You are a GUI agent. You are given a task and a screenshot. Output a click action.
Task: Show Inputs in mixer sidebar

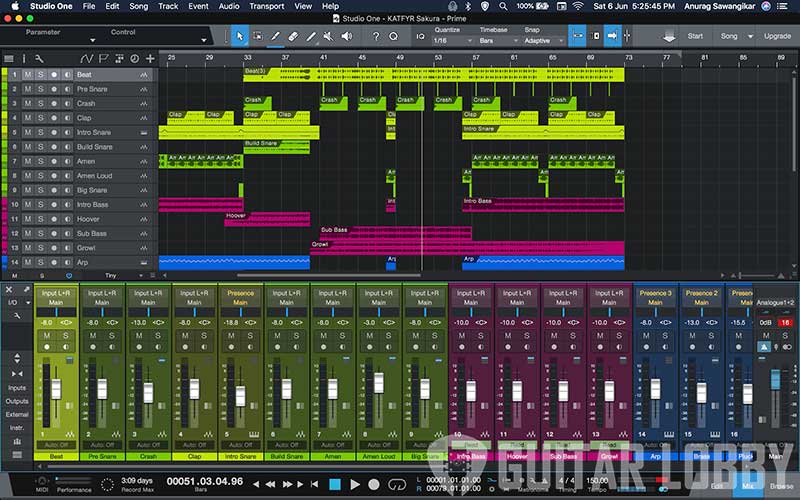[17, 388]
